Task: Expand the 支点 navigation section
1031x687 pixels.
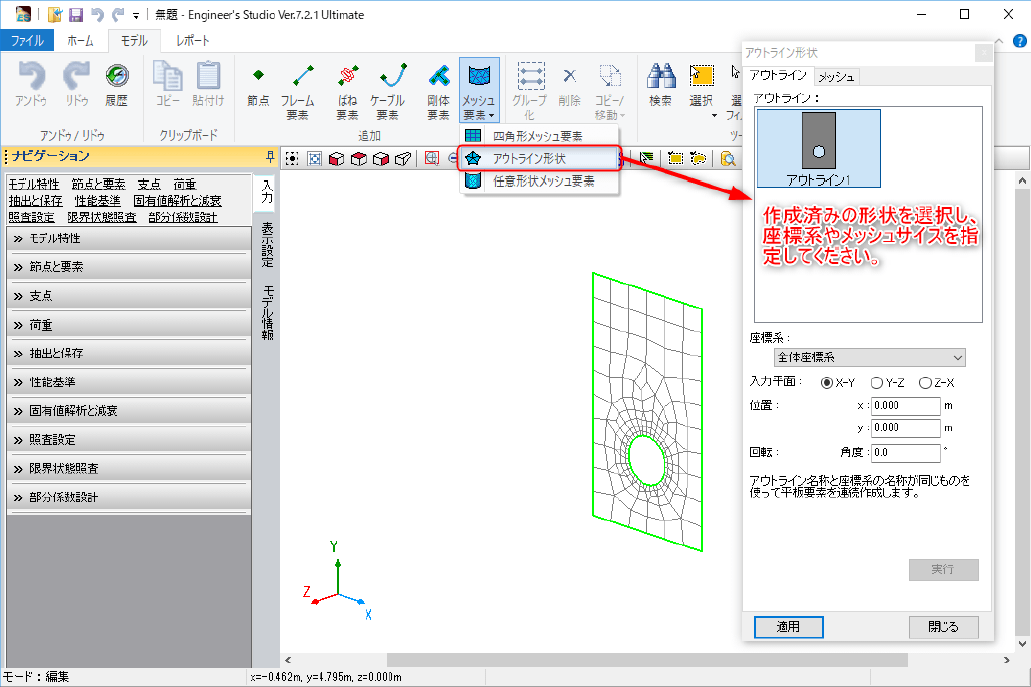Action: click(129, 296)
